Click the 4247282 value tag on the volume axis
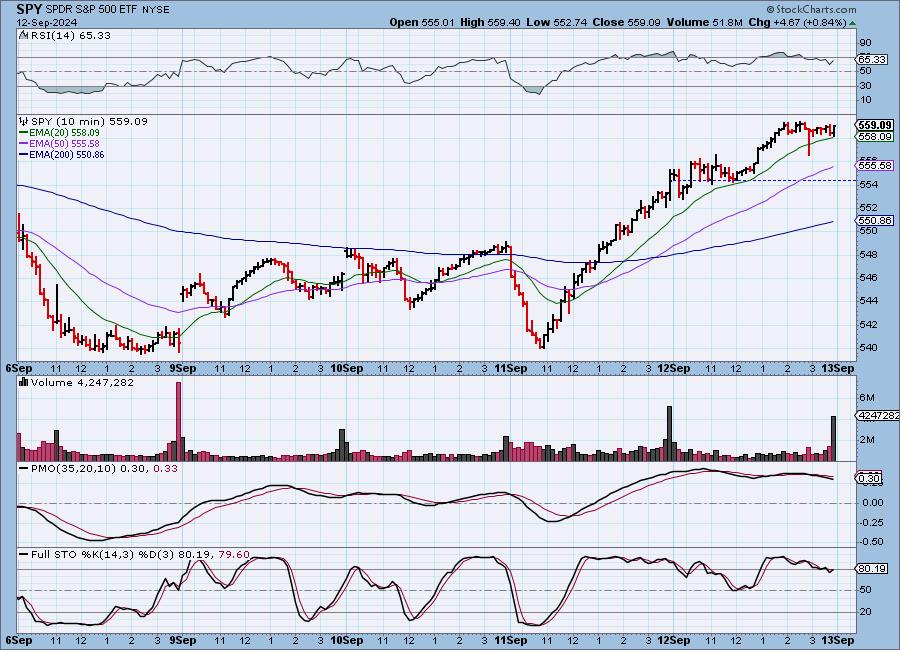The width and height of the screenshot is (900, 650). click(877, 415)
